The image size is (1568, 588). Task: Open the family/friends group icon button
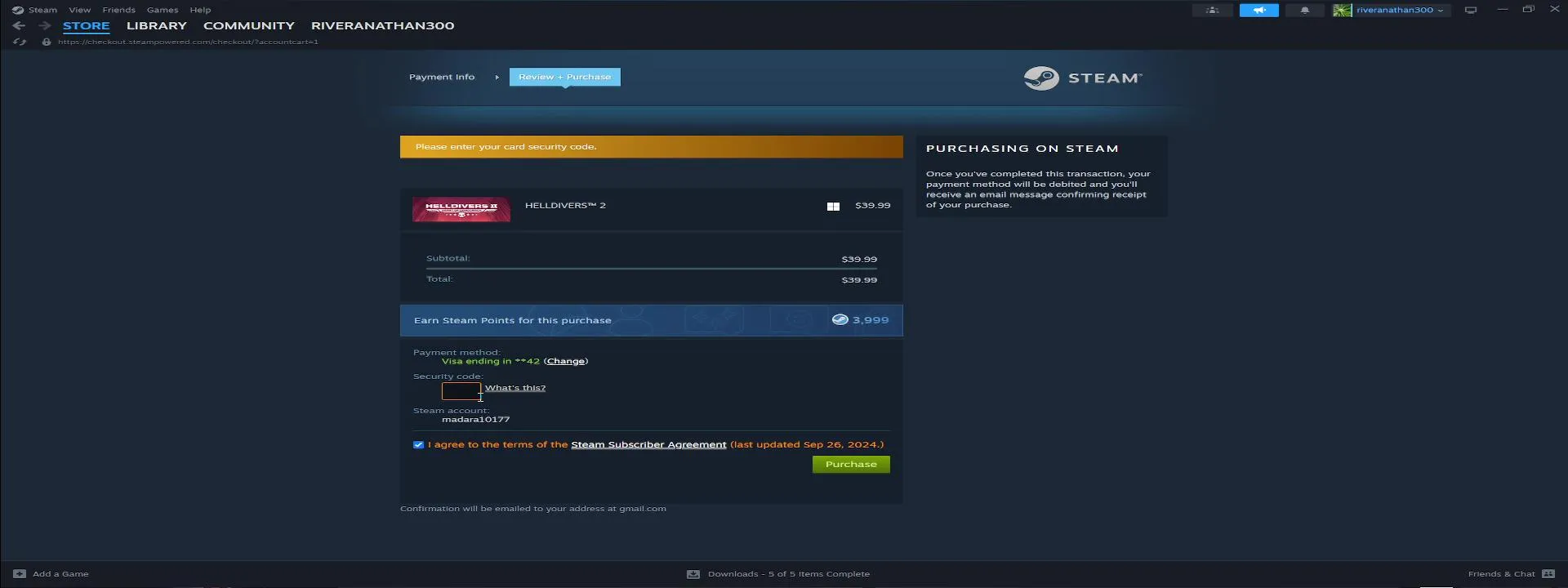pyautogui.click(x=1213, y=10)
